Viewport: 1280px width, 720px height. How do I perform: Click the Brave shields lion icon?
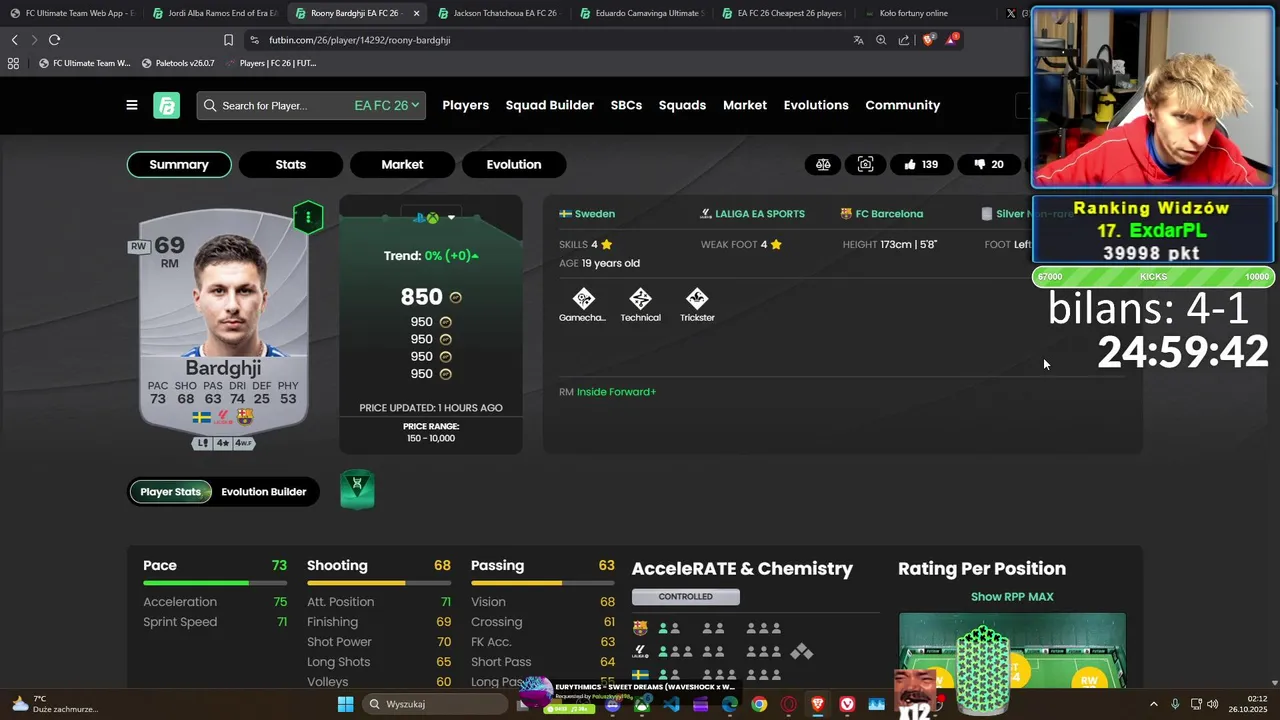pyautogui.click(x=929, y=40)
